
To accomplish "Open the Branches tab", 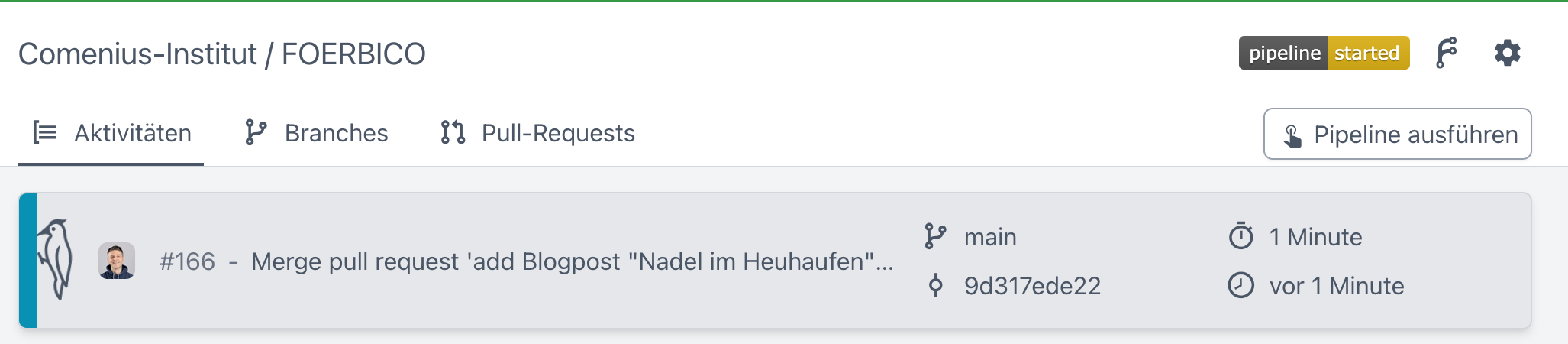I will point(316,134).
